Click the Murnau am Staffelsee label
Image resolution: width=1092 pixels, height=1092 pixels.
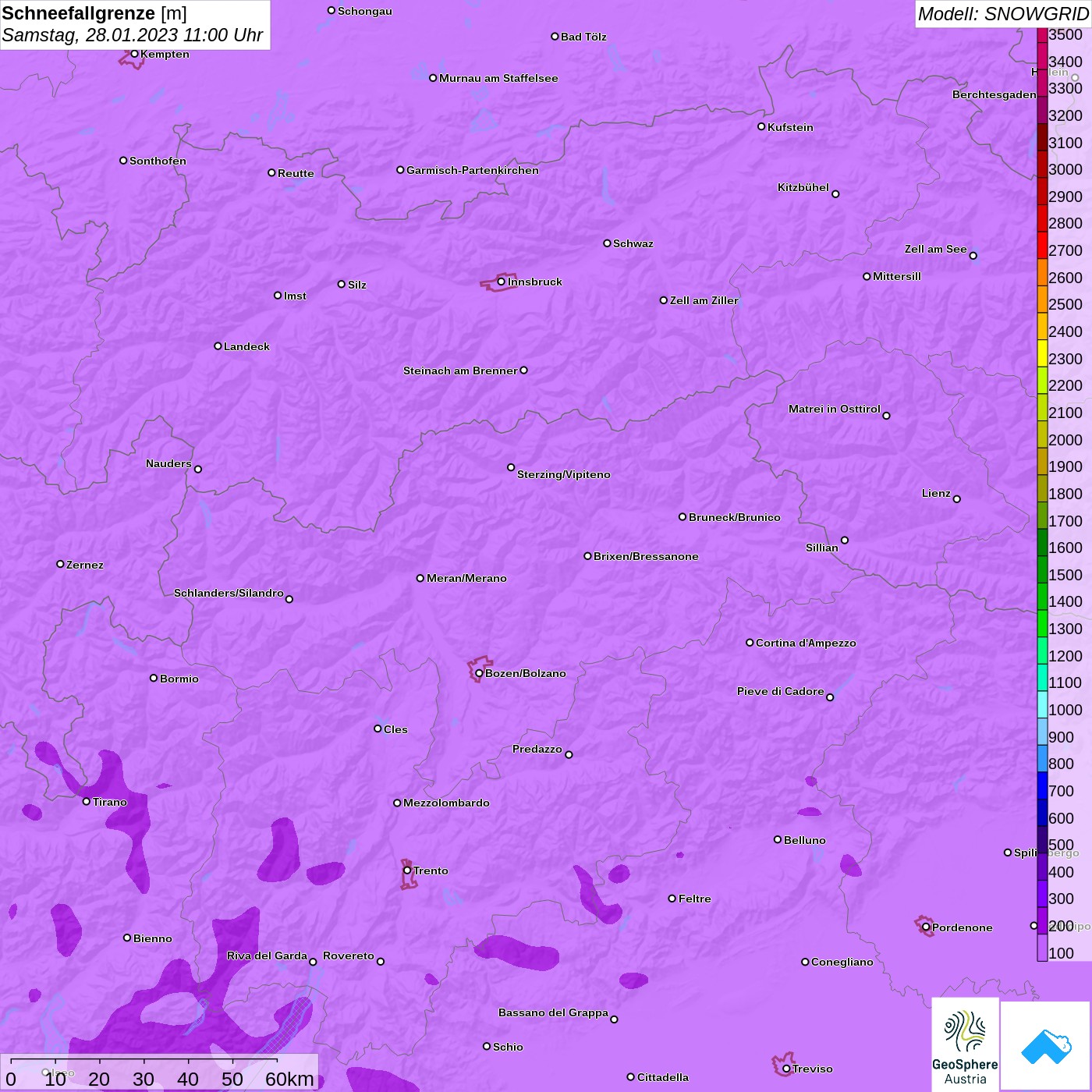point(498,78)
